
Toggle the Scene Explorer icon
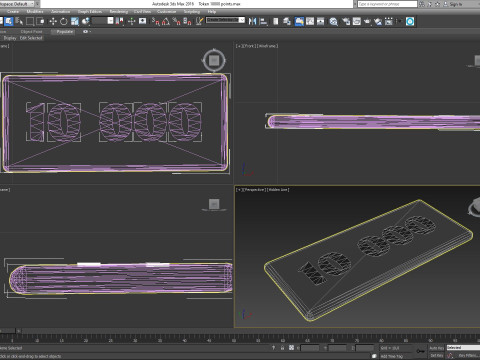[276, 22]
